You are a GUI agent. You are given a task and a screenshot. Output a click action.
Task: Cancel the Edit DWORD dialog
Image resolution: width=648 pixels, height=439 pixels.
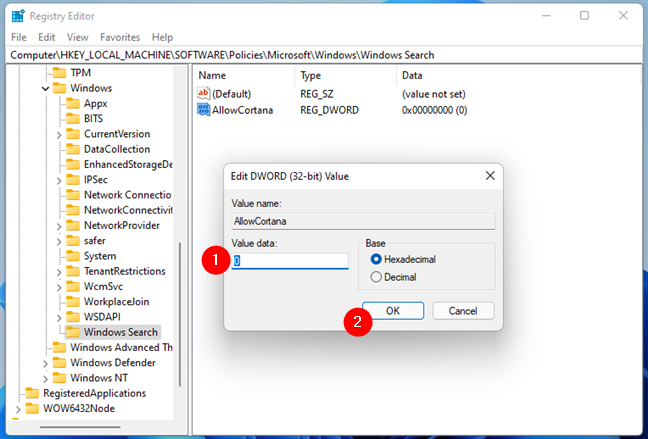click(x=463, y=311)
